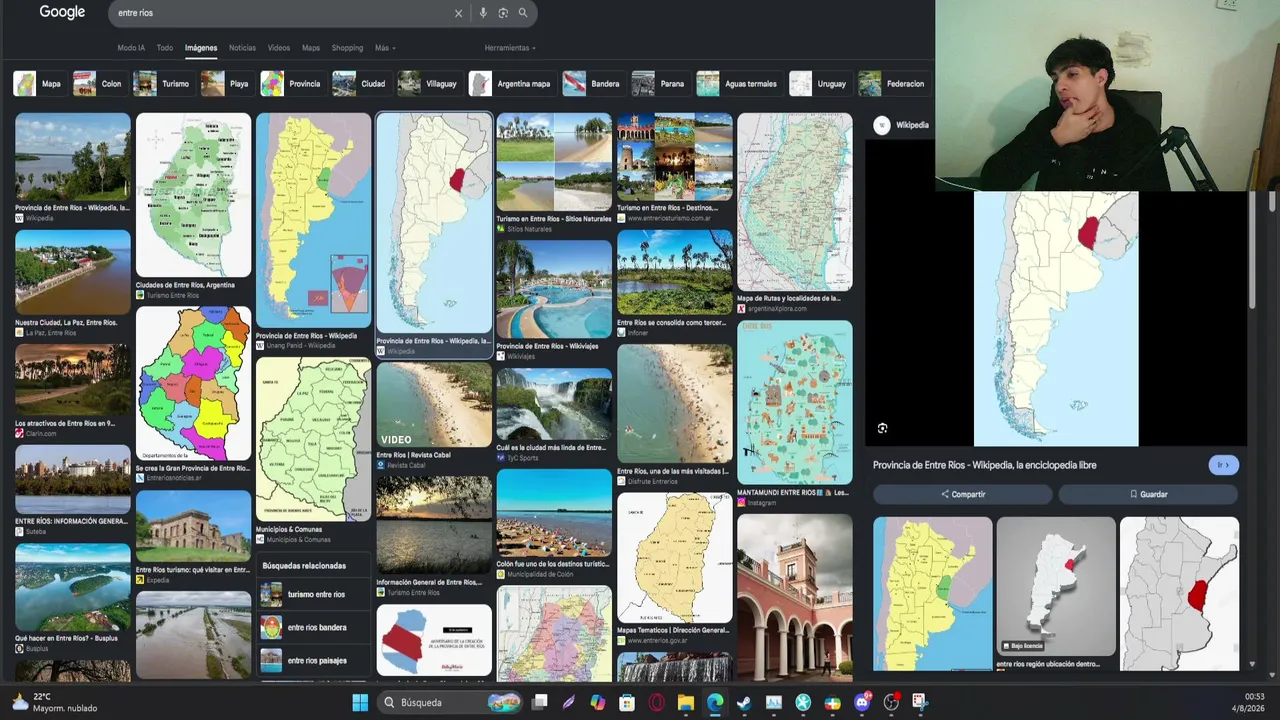1280x720 pixels.
Task: Filter images by the Turismo chip
Action: [x=162, y=84]
